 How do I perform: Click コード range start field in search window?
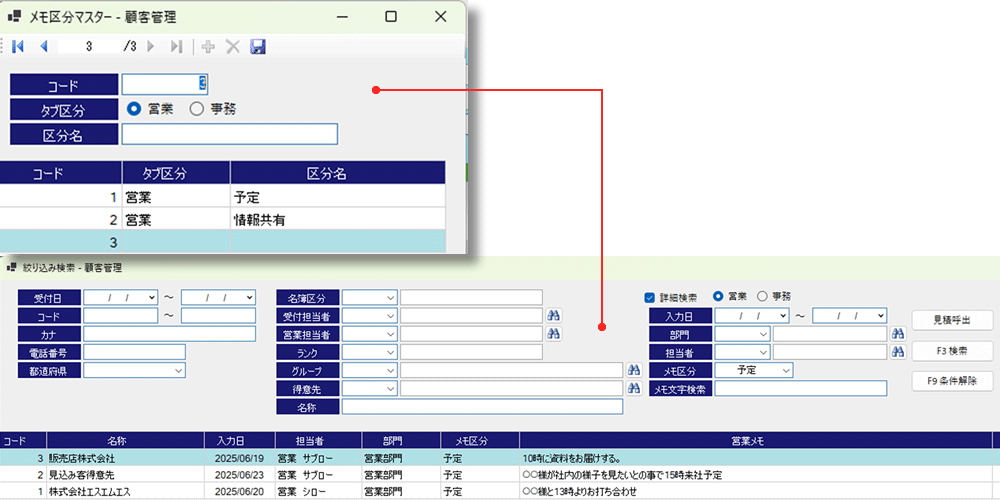point(120,316)
